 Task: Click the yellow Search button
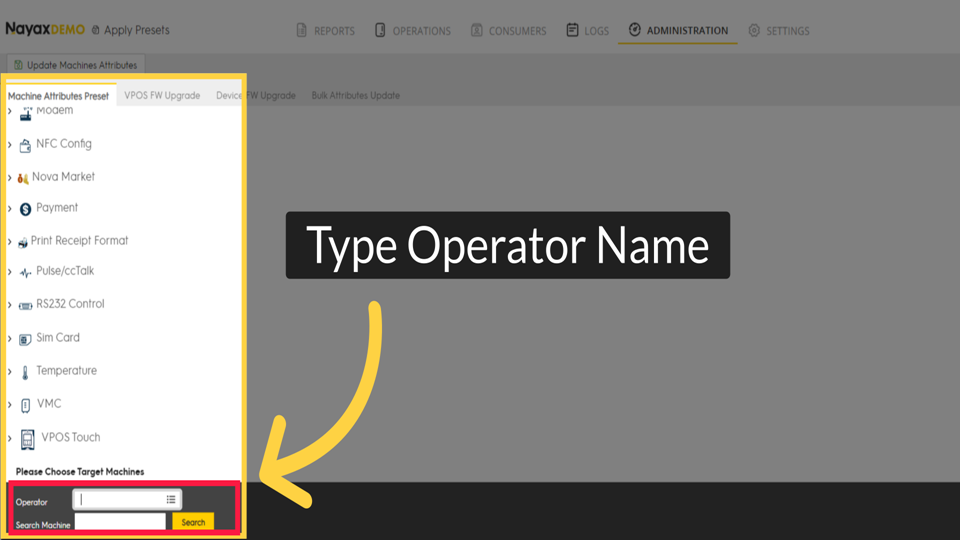(193, 522)
